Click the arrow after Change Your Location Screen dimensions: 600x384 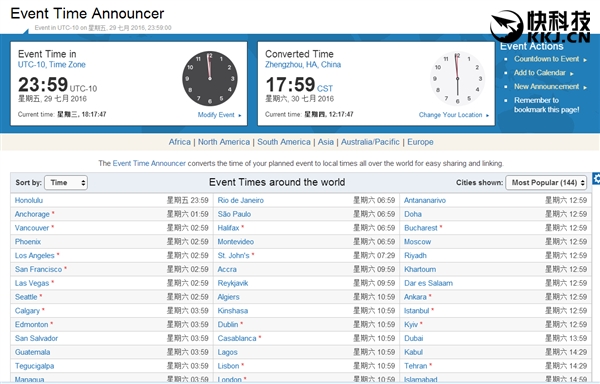tap(488, 115)
